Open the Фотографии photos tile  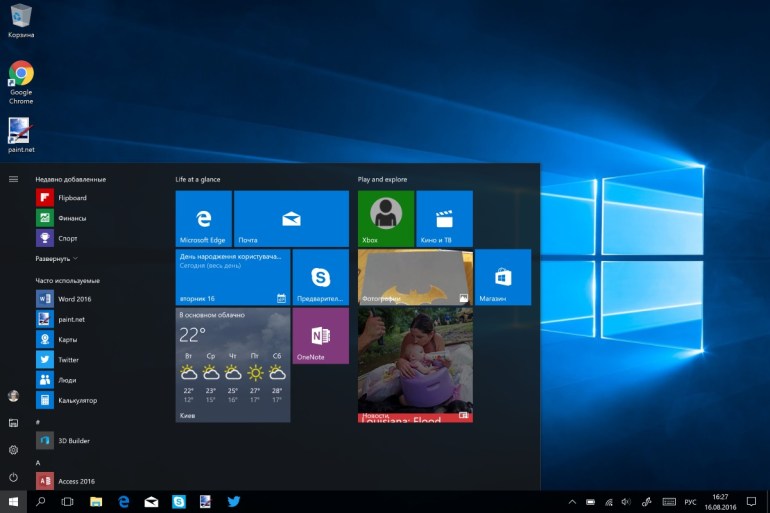[x=415, y=277]
